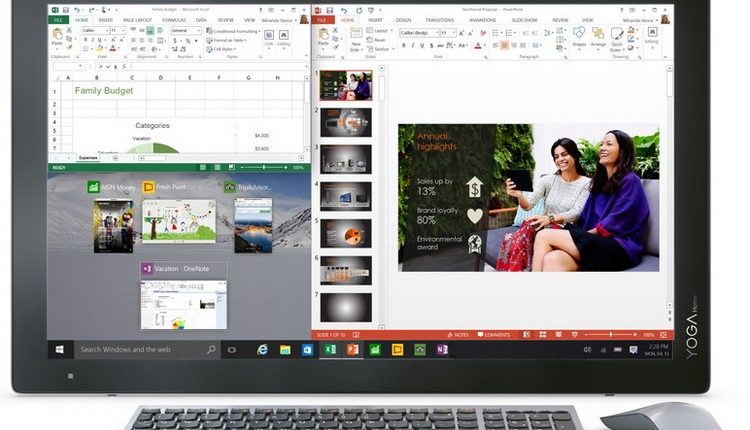
Task: Click the Paste icon in Excel
Action: [59, 36]
